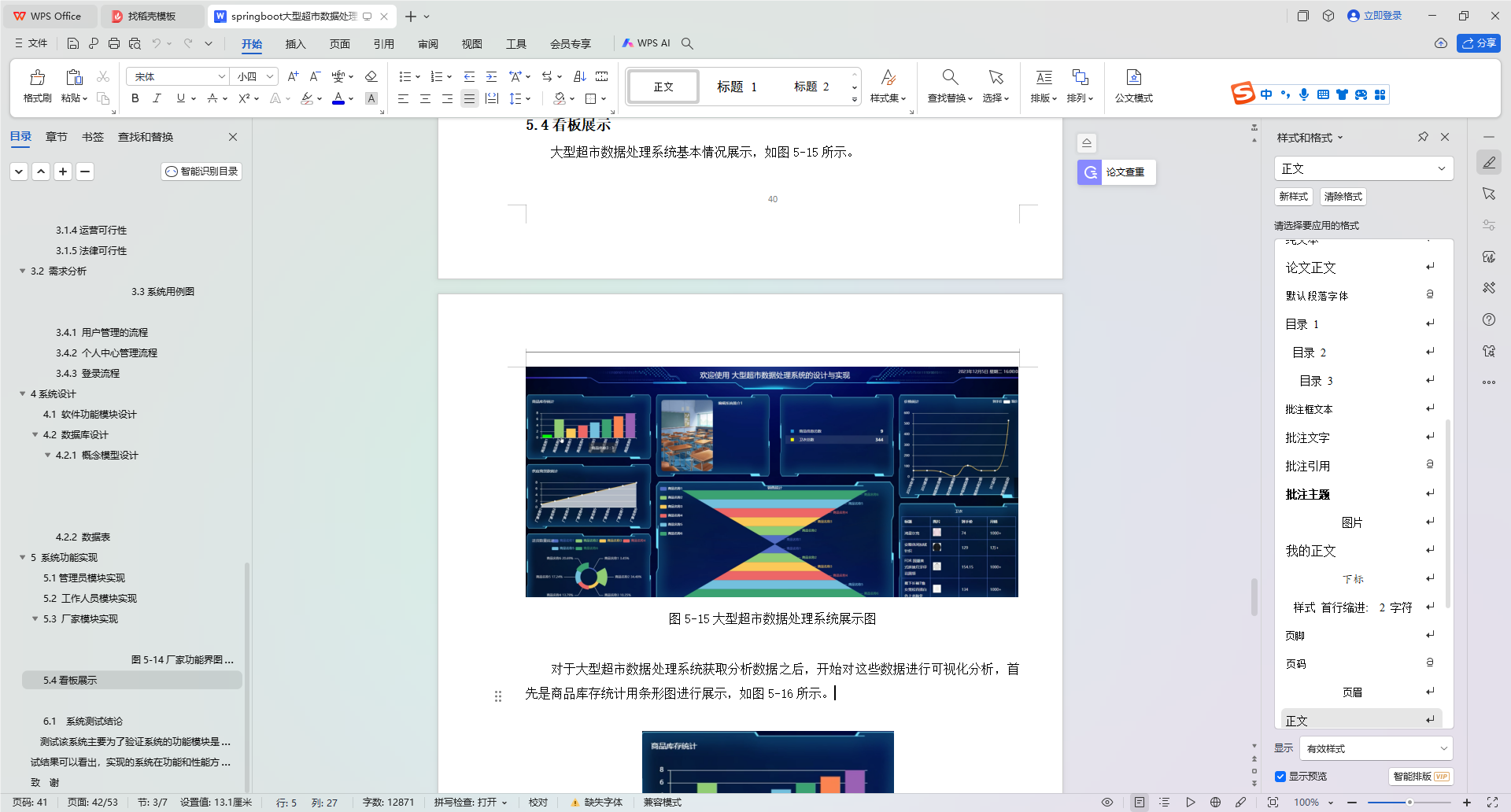This screenshot has height=812, width=1511.
Task: Click the sort A-Z icon
Action: pyautogui.click(x=580, y=76)
